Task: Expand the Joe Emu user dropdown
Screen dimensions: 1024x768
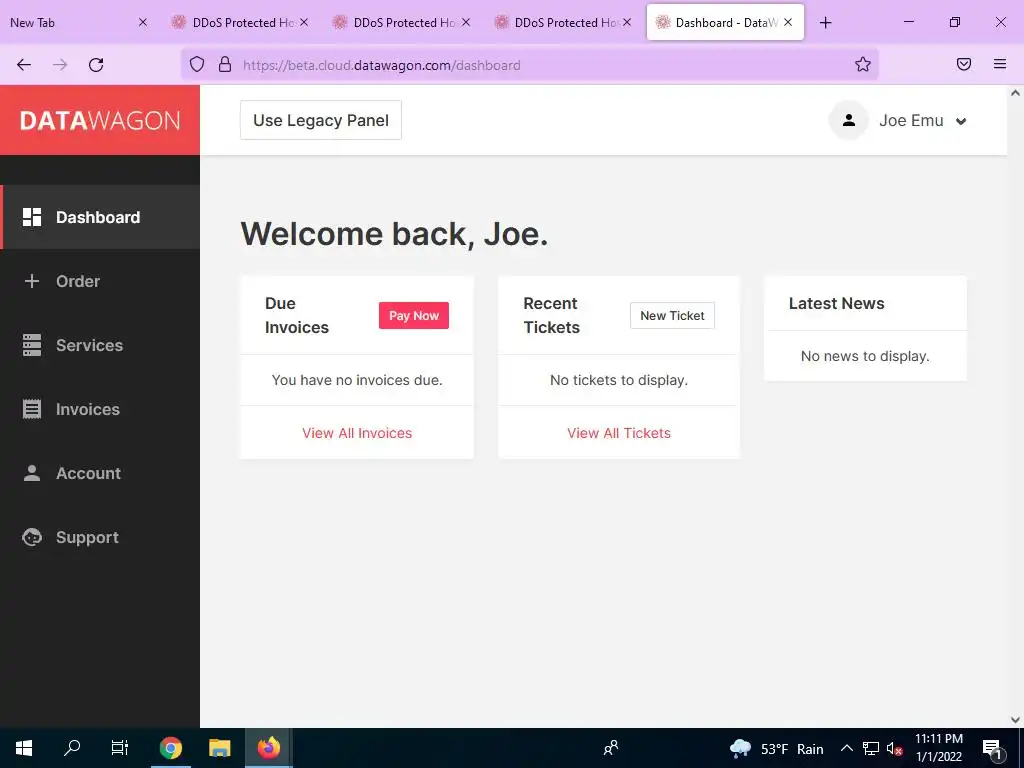Action: pos(922,120)
